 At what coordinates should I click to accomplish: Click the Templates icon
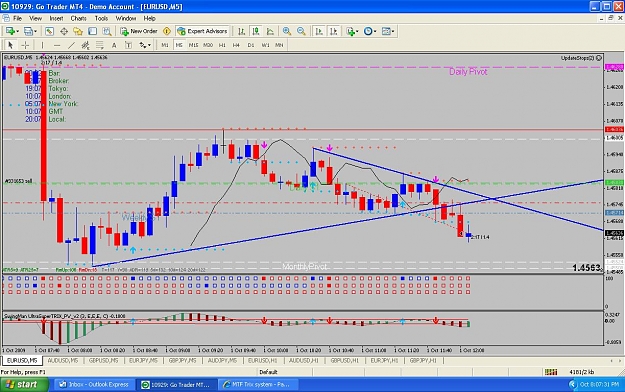386,31
